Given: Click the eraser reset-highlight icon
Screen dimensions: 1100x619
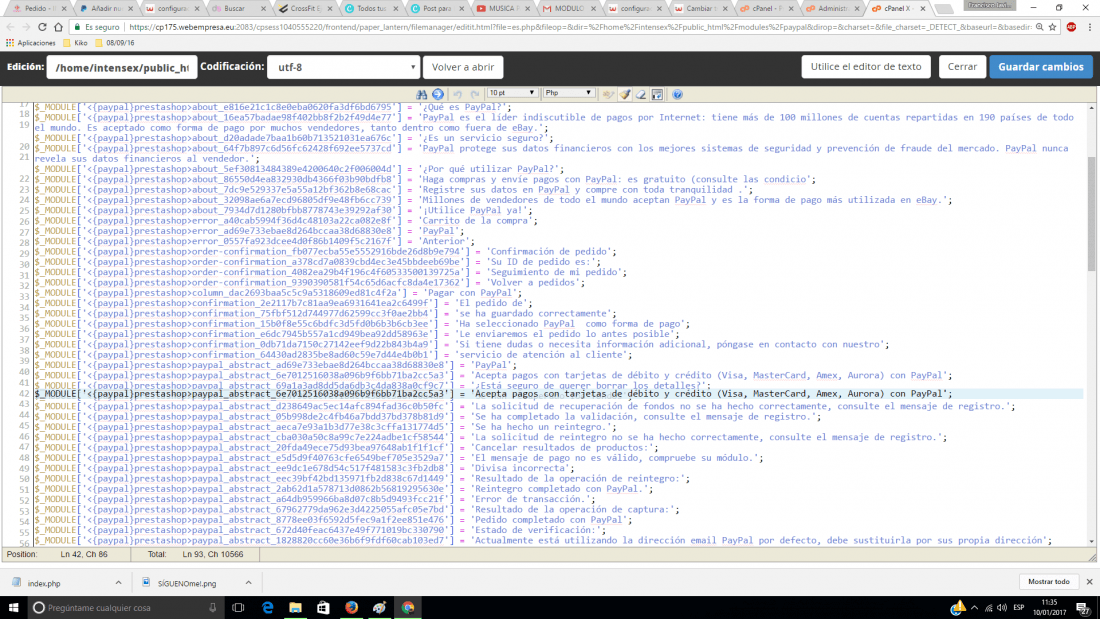Looking at the screenshot, I should pyautogui.click(x=640, y=94).
